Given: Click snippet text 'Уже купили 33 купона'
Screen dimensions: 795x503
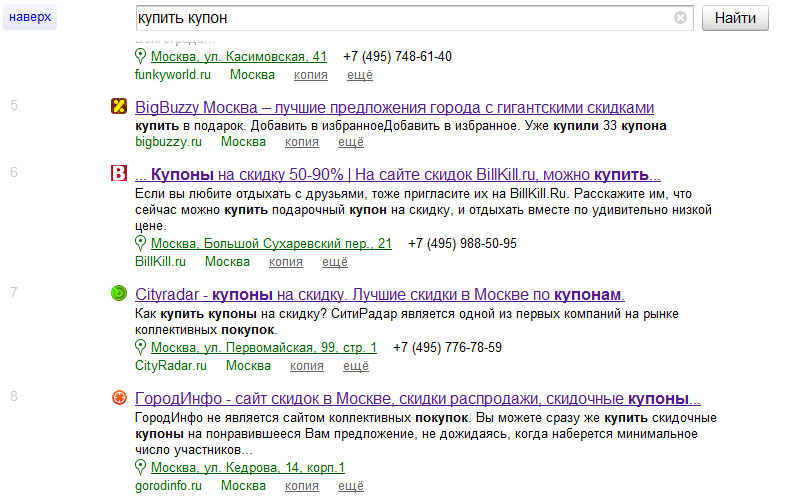Looking at the screenshot, I should pos(596,126).
